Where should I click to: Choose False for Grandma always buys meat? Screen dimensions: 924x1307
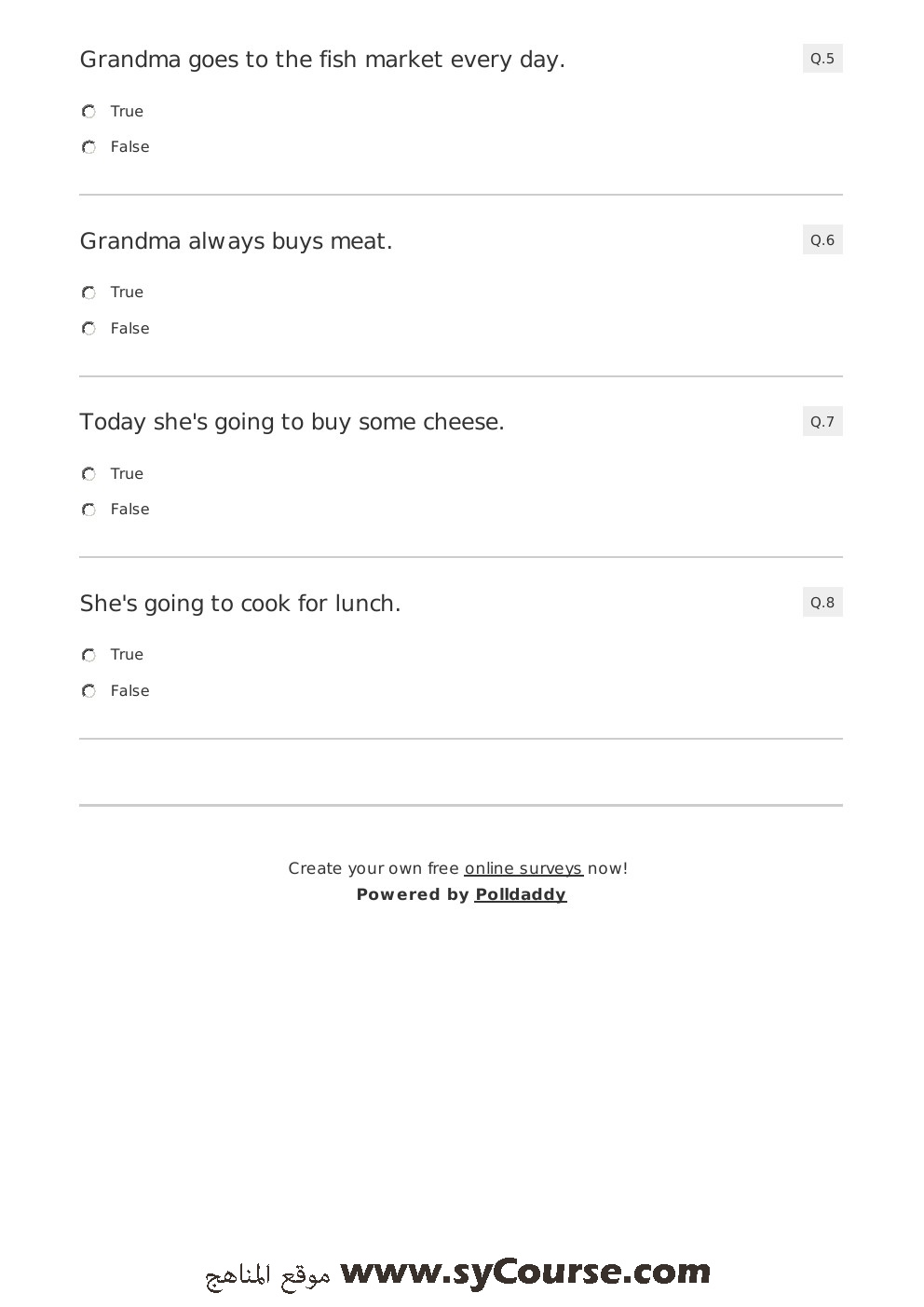click(x=88, y=329)
